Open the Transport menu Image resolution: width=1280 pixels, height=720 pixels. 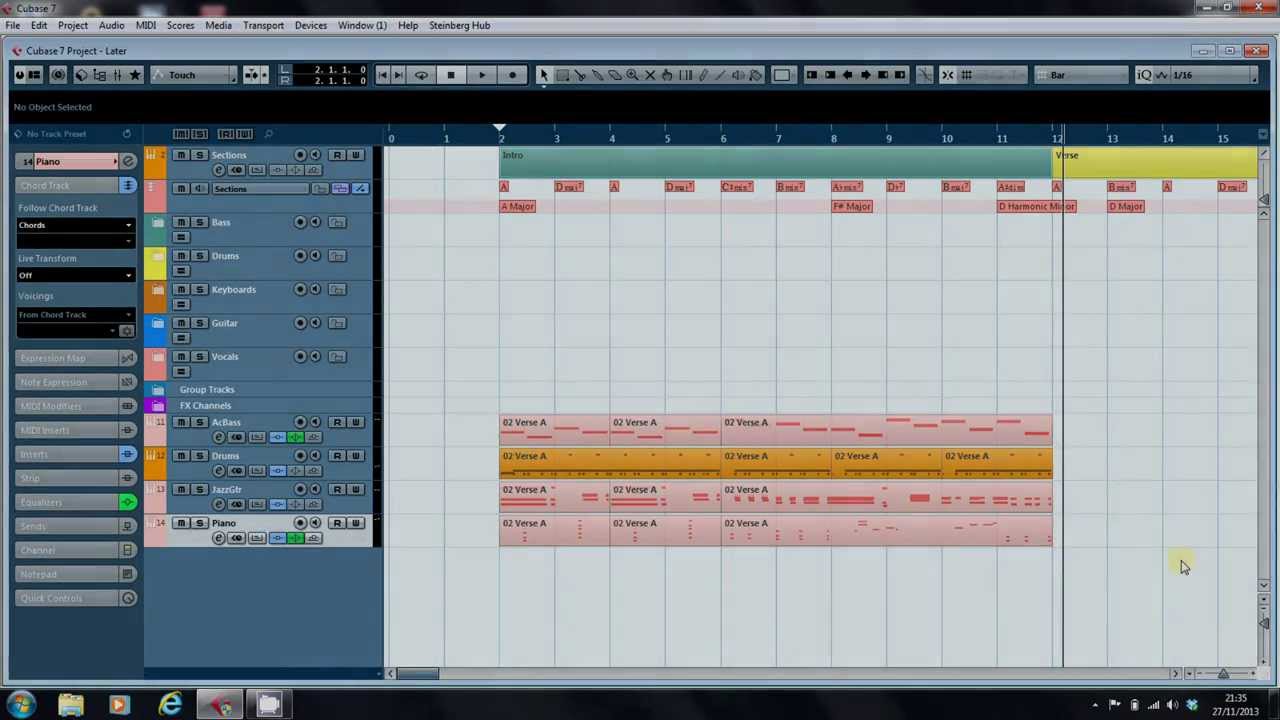[x=263, y=25]
